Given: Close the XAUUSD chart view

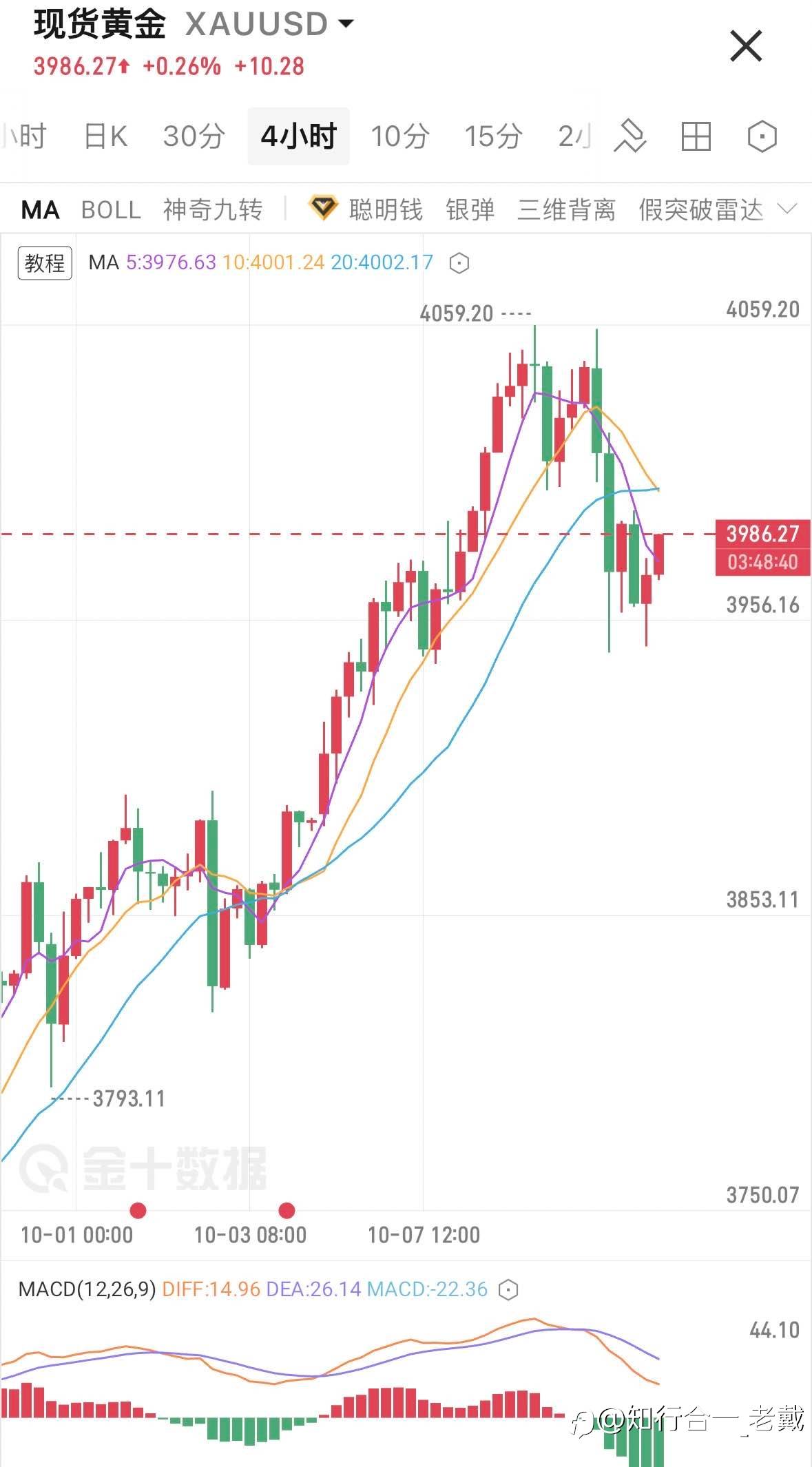Looking at the screenshot, I should click(x=746, y=47).
